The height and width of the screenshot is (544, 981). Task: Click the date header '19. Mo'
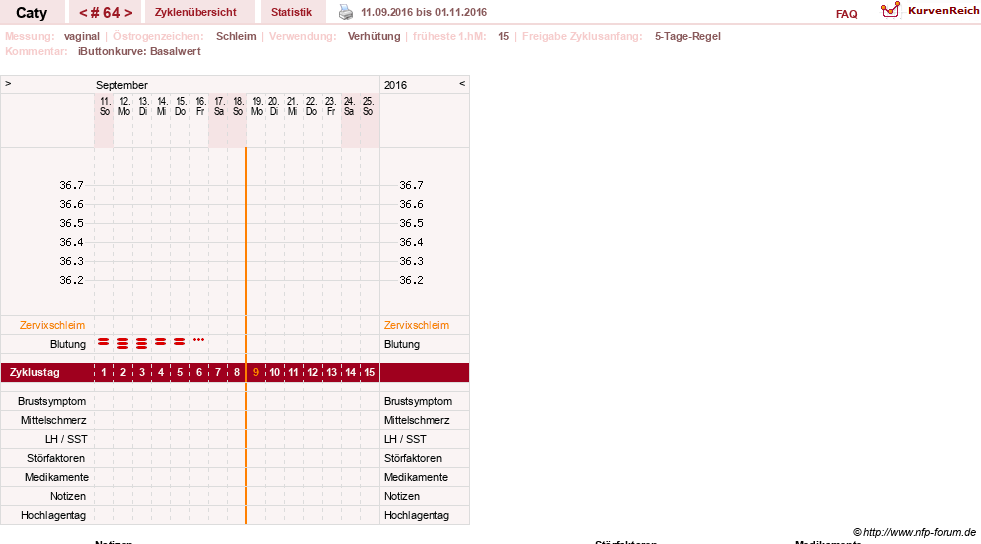(257, 106)
